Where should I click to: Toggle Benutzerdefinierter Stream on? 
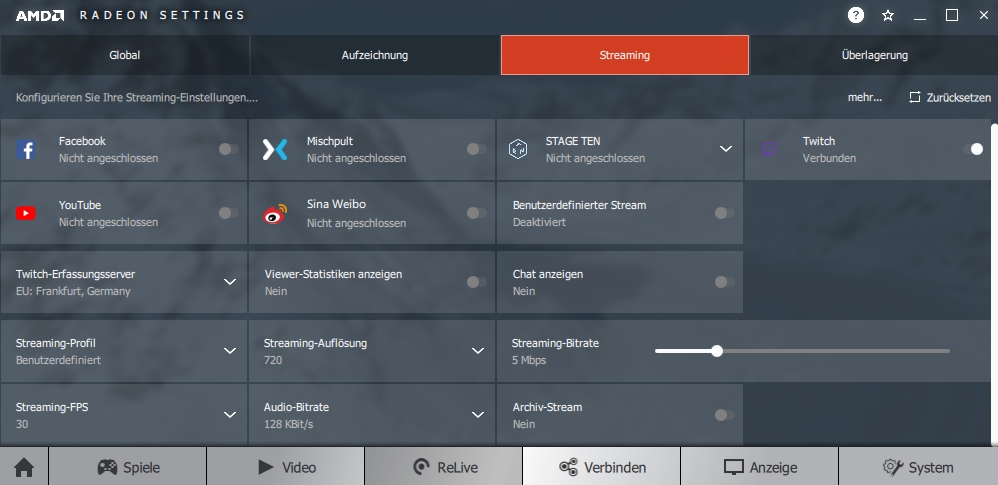[x=724, y=213]
